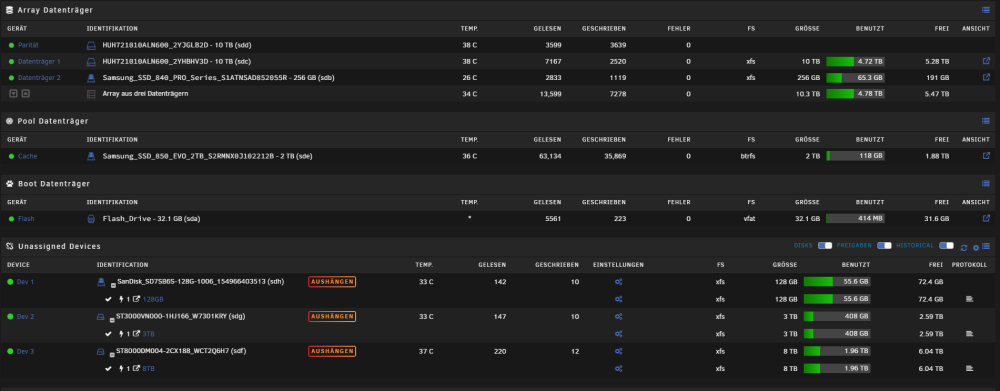
Task: Open the Datenträger 1 link
Action: pos(40,62)
